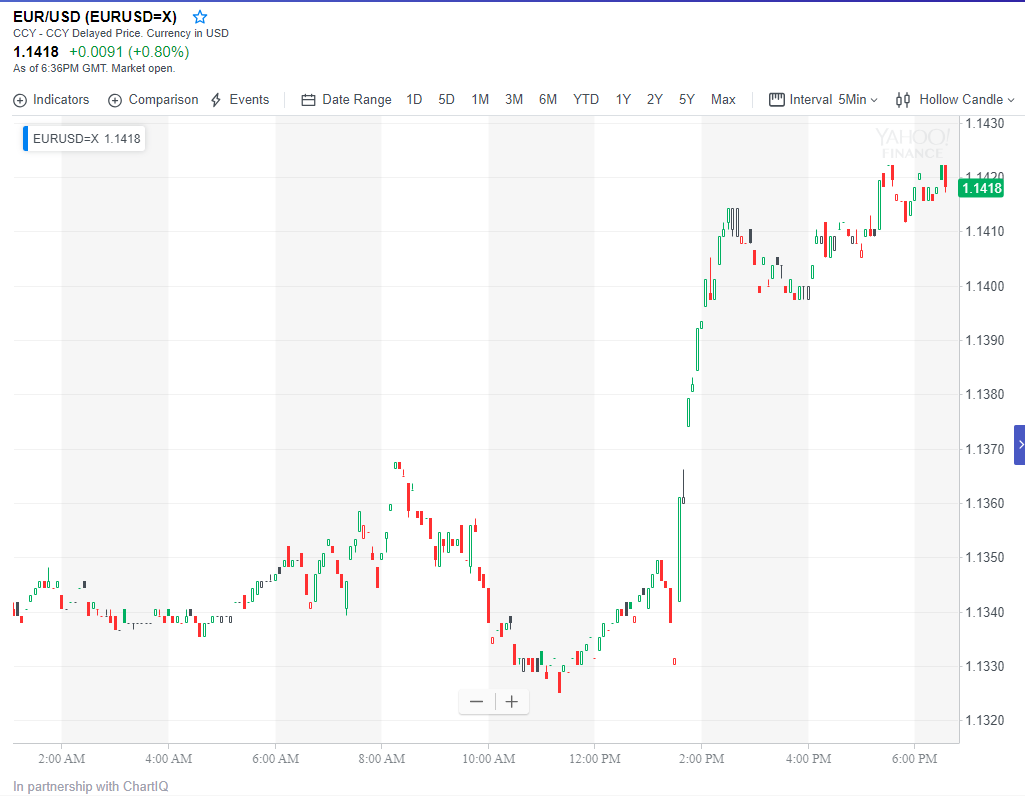Image resolution: width=1025 pixels, height=796 pixels.
Task: Open the Indicators plus icon
Action: tap(20, 100)
